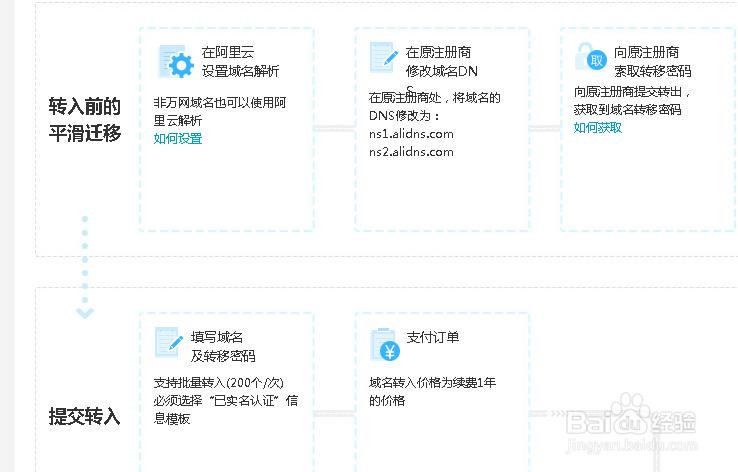Open the 如何获取 link
The width and height of the screenshot is (738, 472).
tap(597, 128)
